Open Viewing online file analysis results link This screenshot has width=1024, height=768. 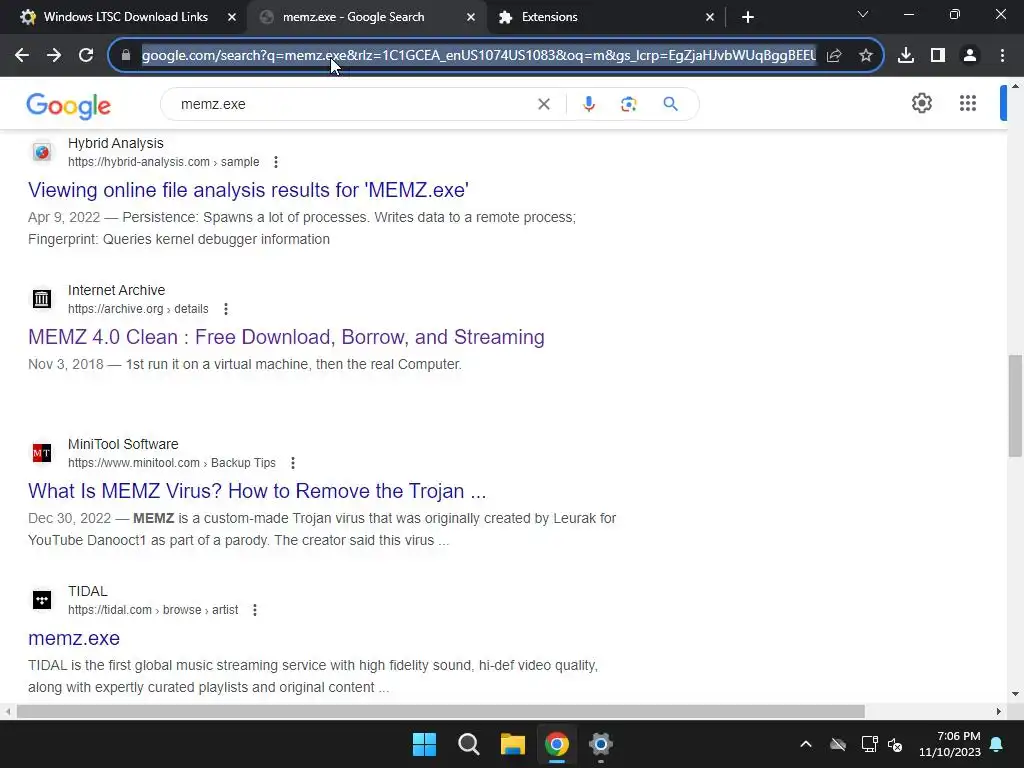[x=248, y=190]
